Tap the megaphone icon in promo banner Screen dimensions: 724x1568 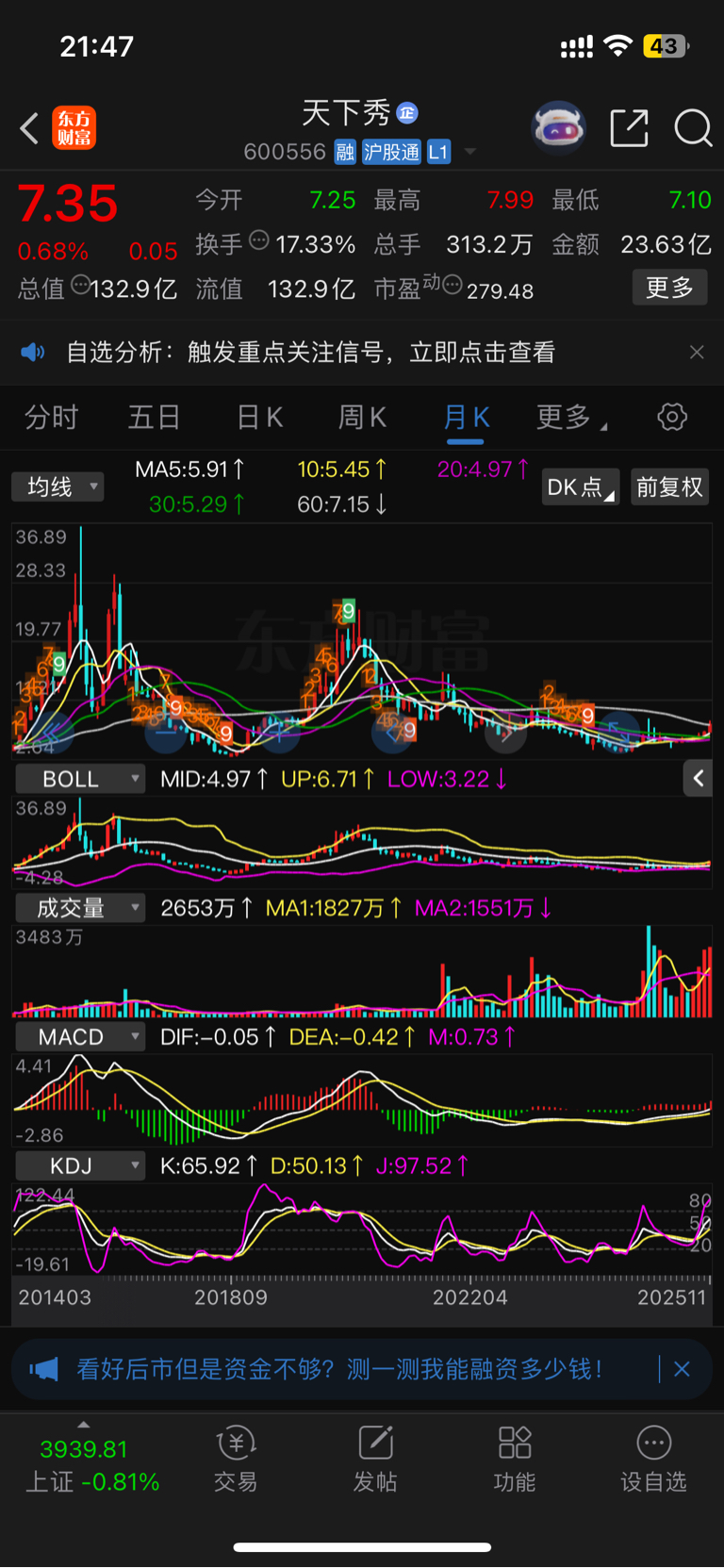(x=43, y=1369)
